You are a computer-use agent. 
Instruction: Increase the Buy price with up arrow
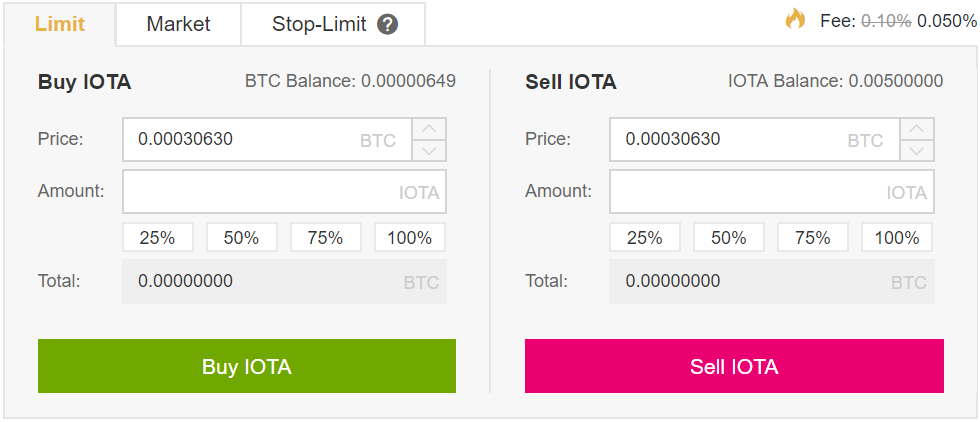(429, 129)
